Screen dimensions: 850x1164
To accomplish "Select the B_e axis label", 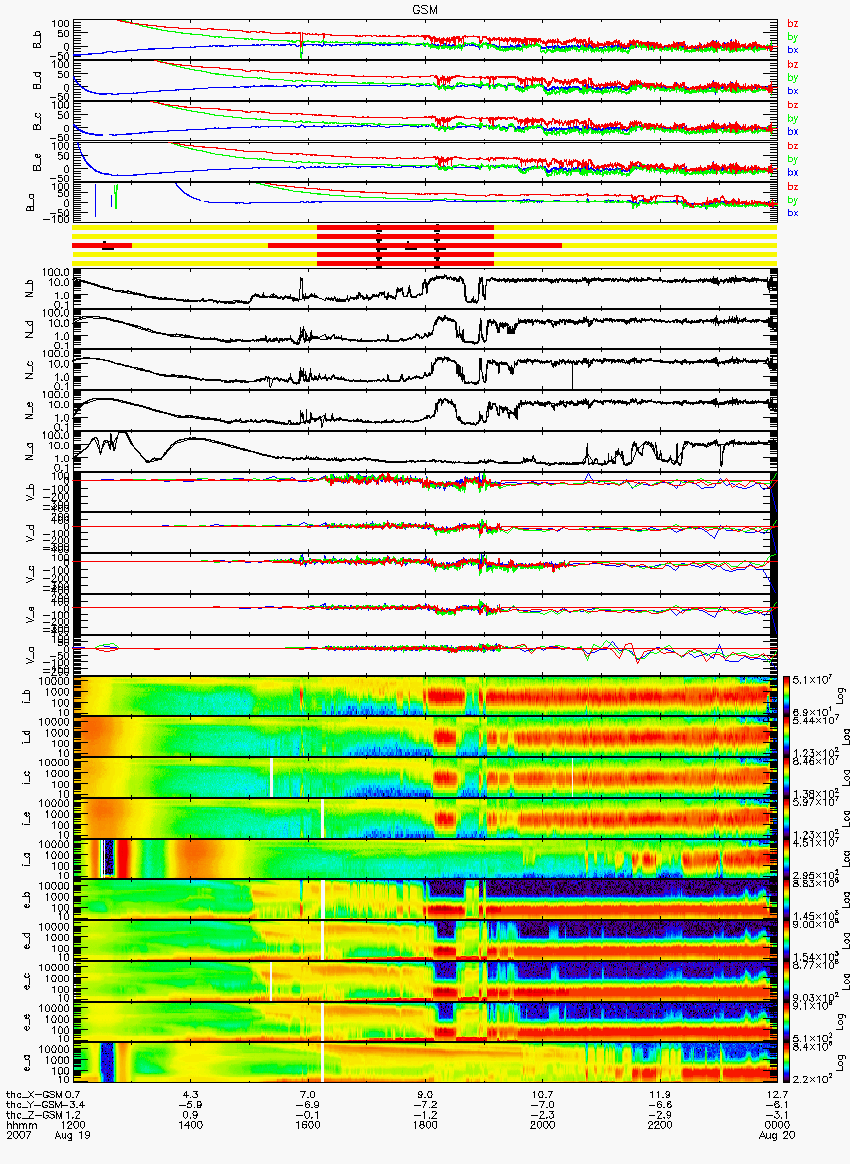I will [x=37, y=163].
